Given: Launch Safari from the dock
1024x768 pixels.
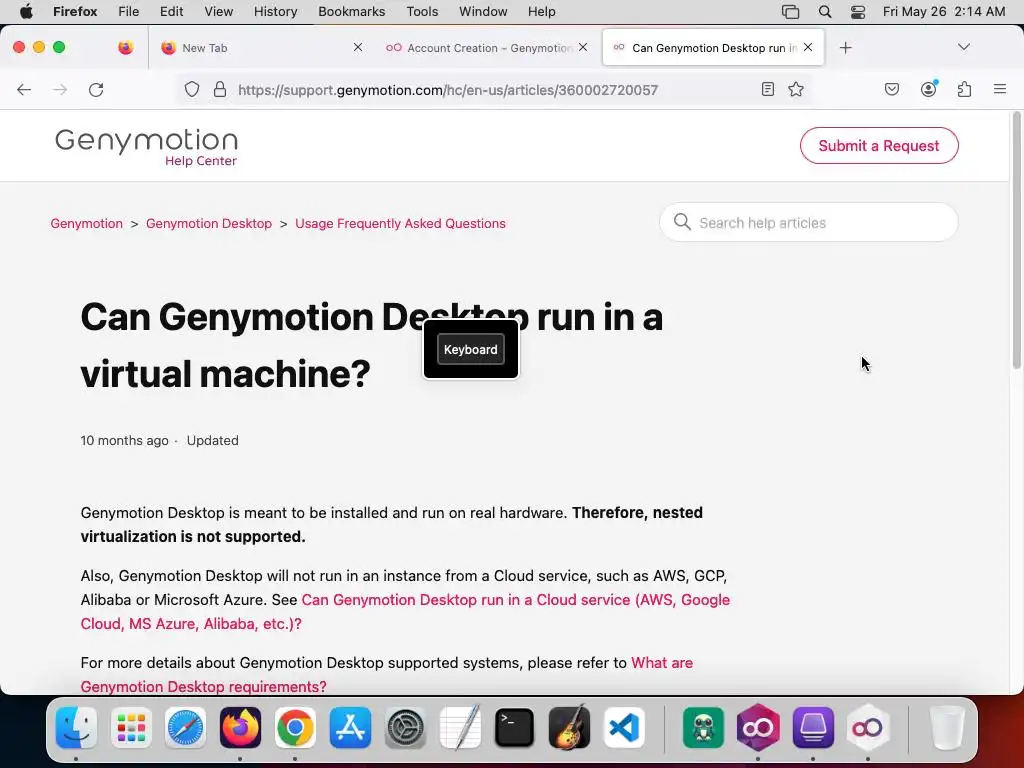Looking at the screenshot, I should point(185,728).
